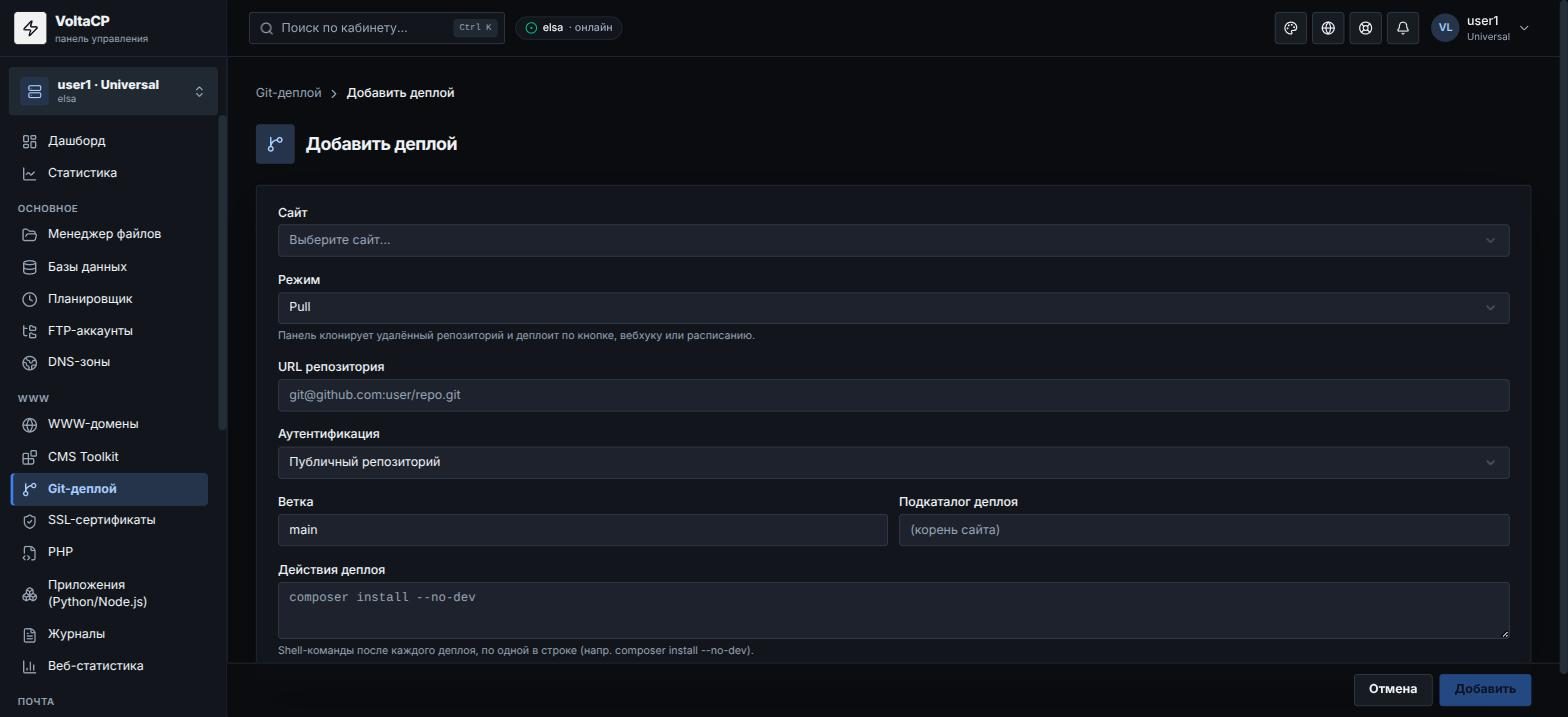Click the Менеджер файлов folder icon
This screenshot has height=717, width=1568.
(x=30, y=234)
